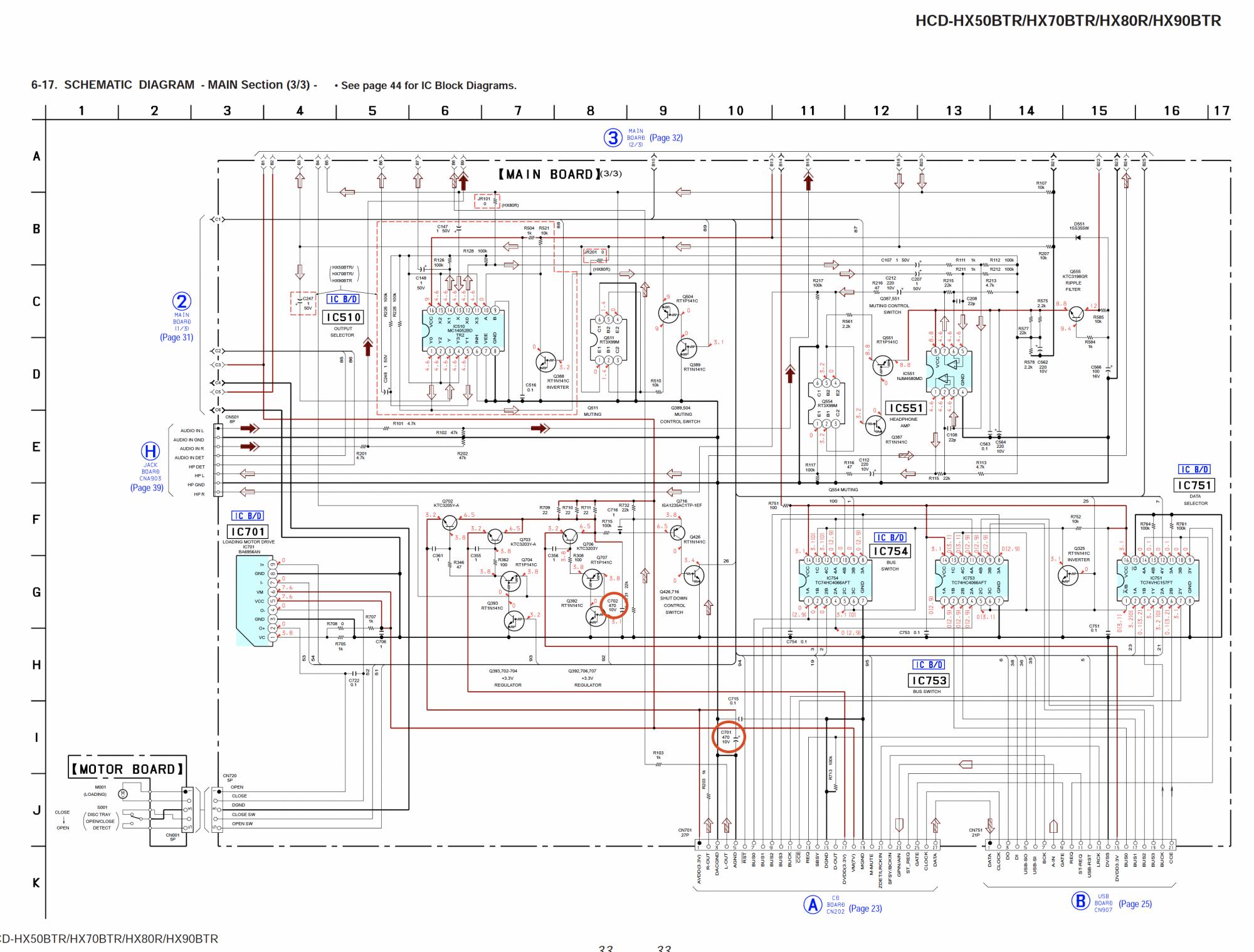Click the circled number 3 board reference

[613, 138]
